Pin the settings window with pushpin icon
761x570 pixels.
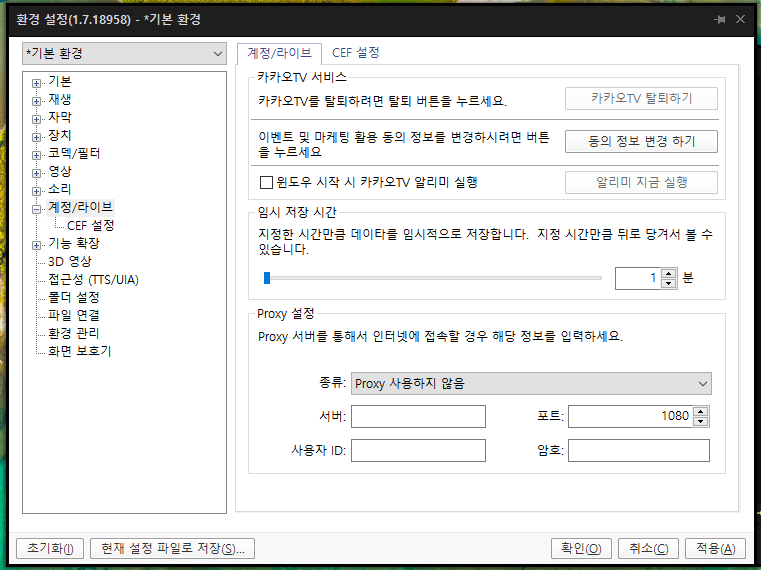[720, 19]
